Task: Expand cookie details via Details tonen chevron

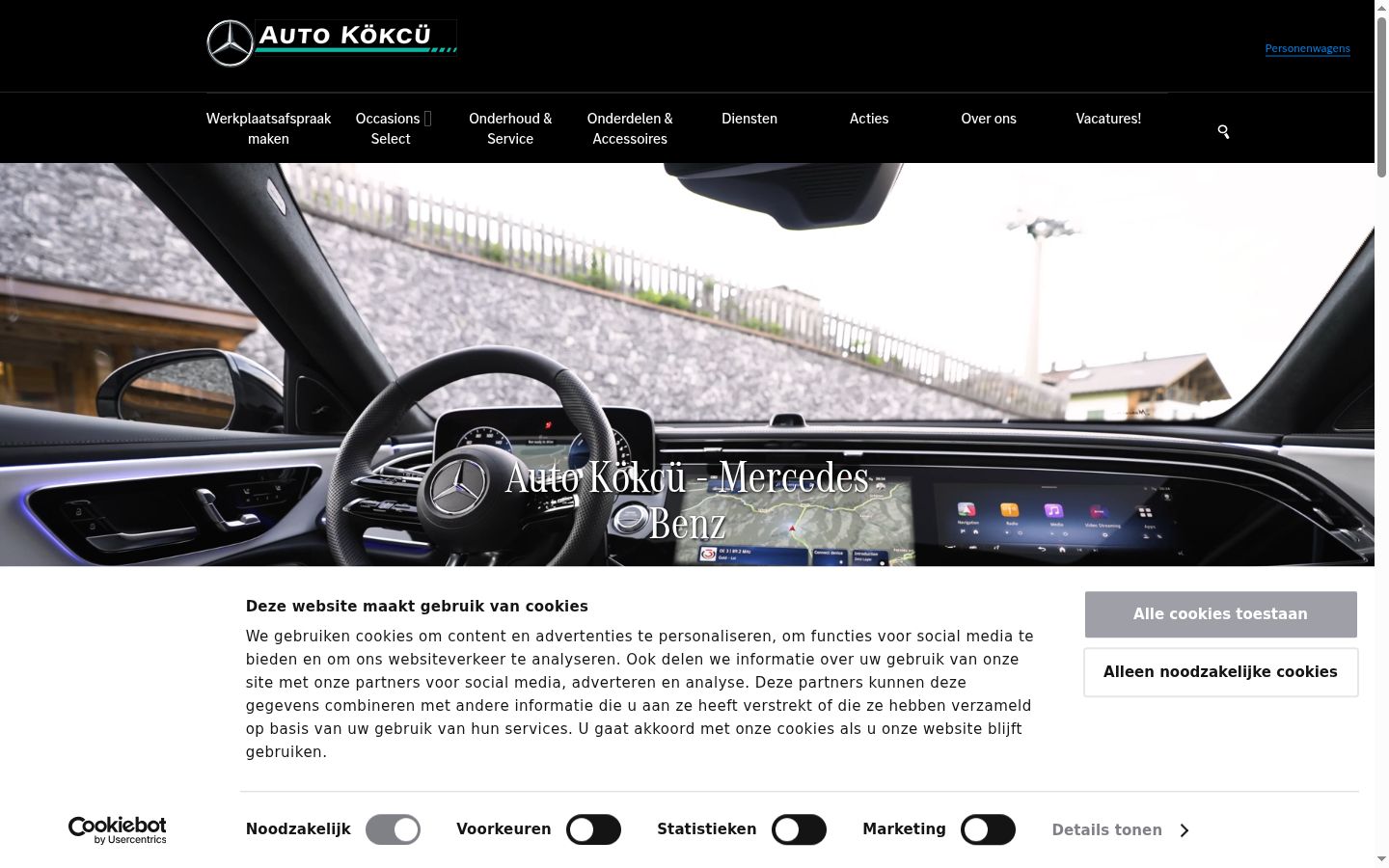Action: tap(1184, 830)
